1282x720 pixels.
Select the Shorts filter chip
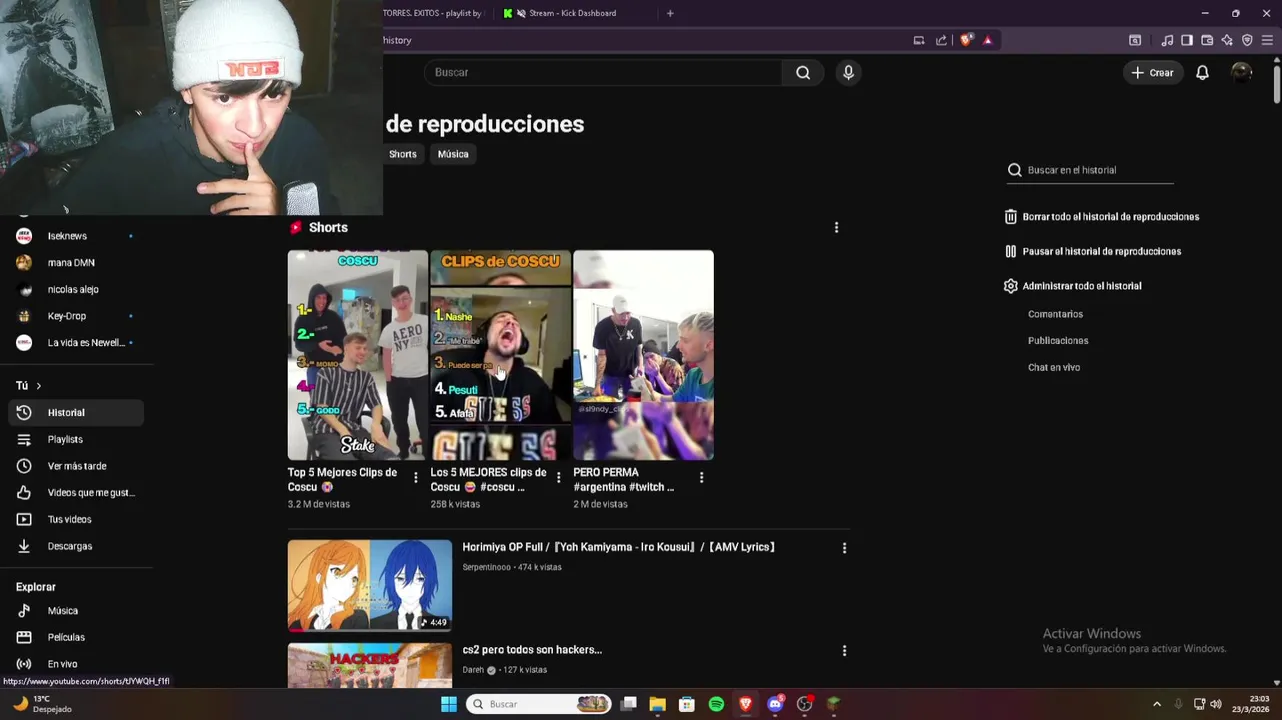pyautogui.click(x=403, y=154)
